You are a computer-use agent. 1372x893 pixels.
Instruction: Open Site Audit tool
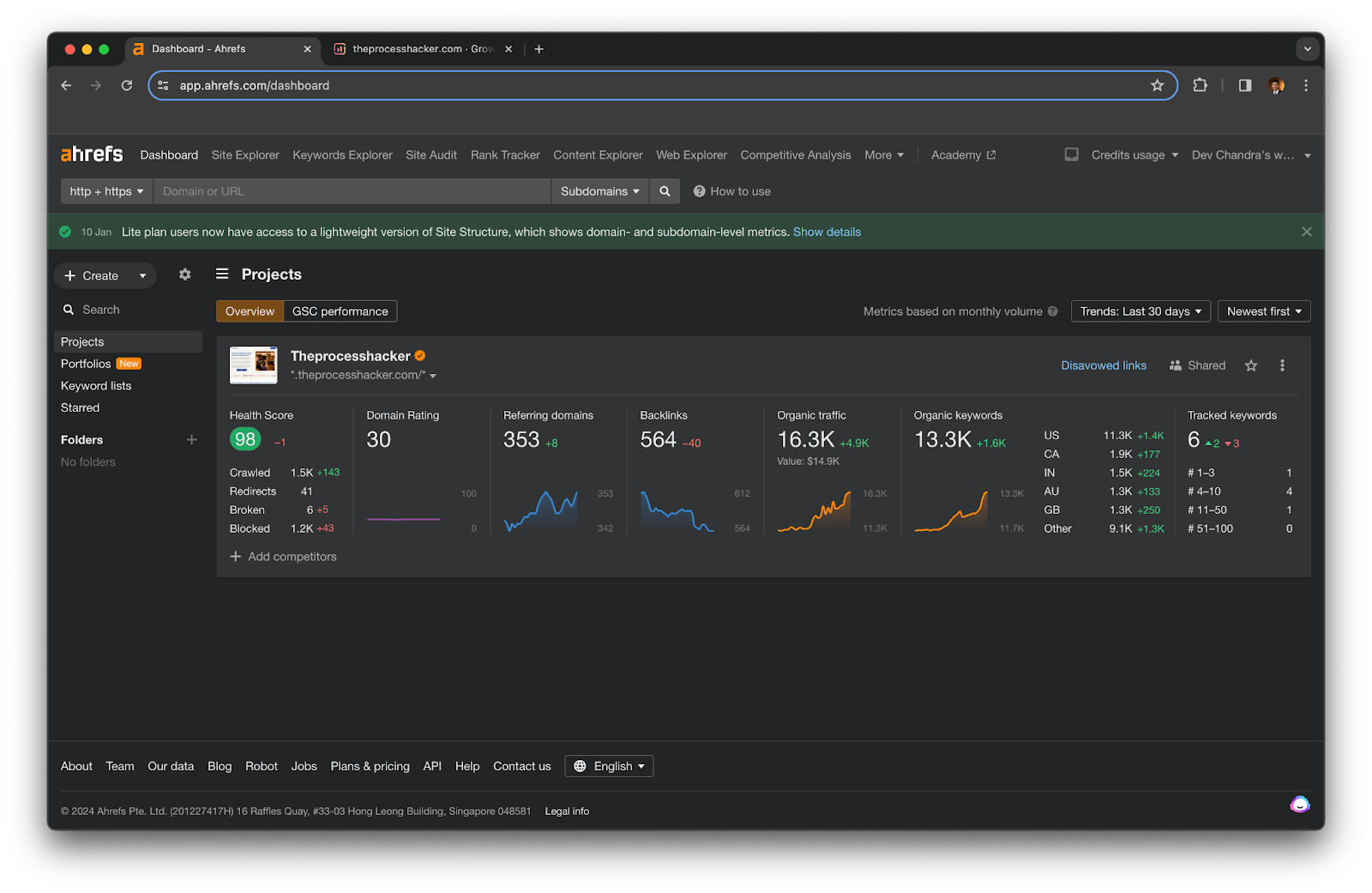click(x=431, y=155)
